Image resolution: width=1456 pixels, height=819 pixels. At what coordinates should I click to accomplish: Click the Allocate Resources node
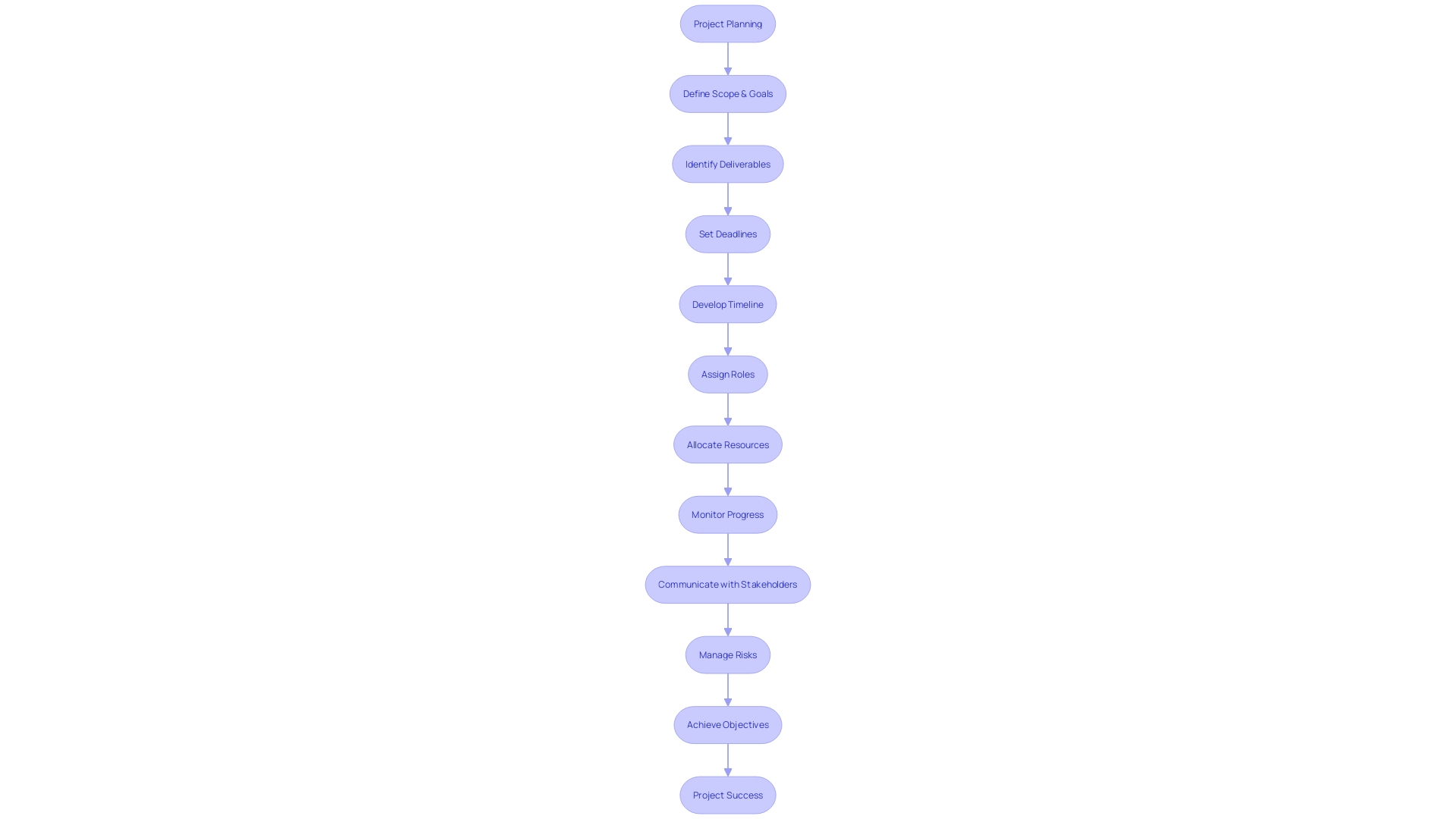pos(728,444)
